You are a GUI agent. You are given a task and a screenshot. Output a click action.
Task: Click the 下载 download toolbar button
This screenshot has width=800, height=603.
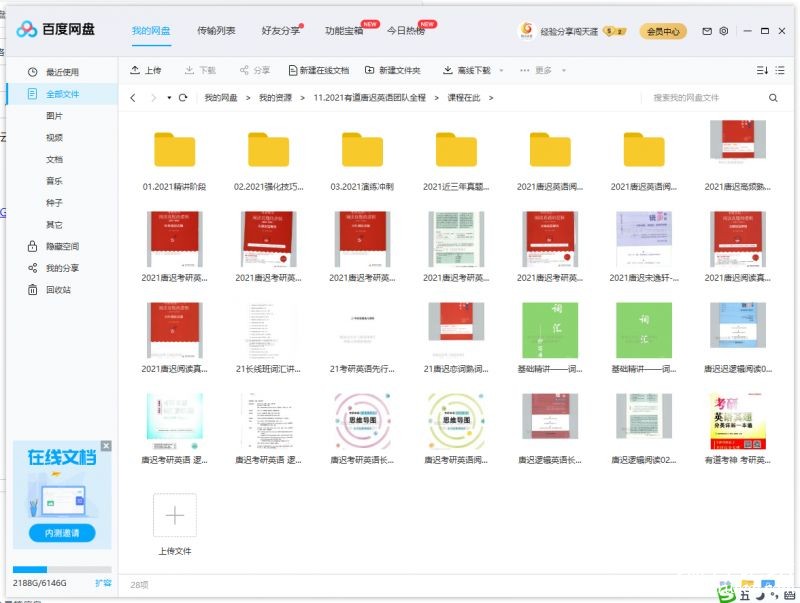[x=200, y=70]
